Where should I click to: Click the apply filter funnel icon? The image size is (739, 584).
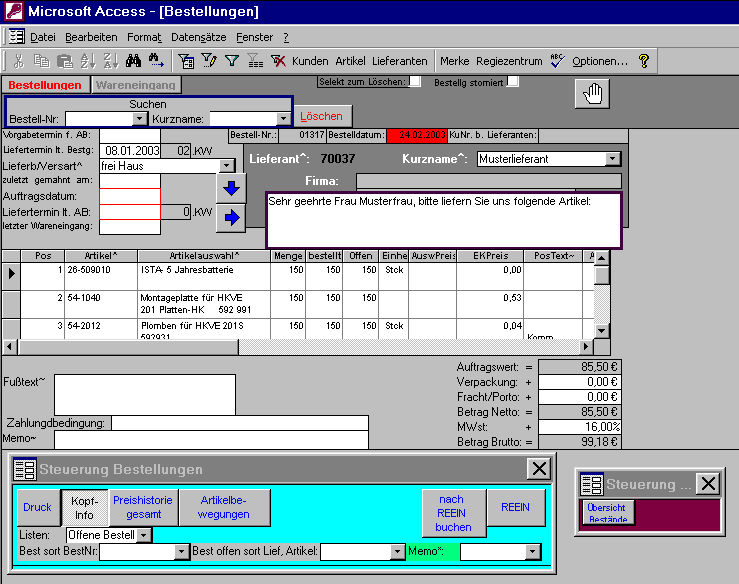click(x=232, y=61)
